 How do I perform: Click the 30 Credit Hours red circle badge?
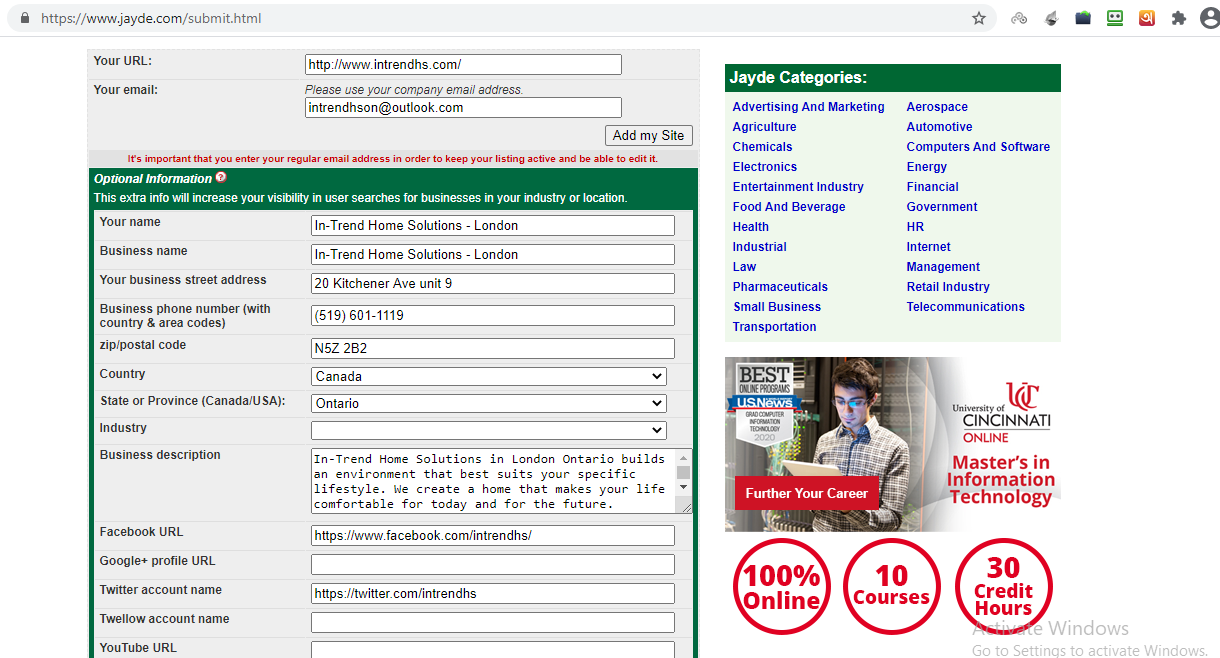point(1003,587)
